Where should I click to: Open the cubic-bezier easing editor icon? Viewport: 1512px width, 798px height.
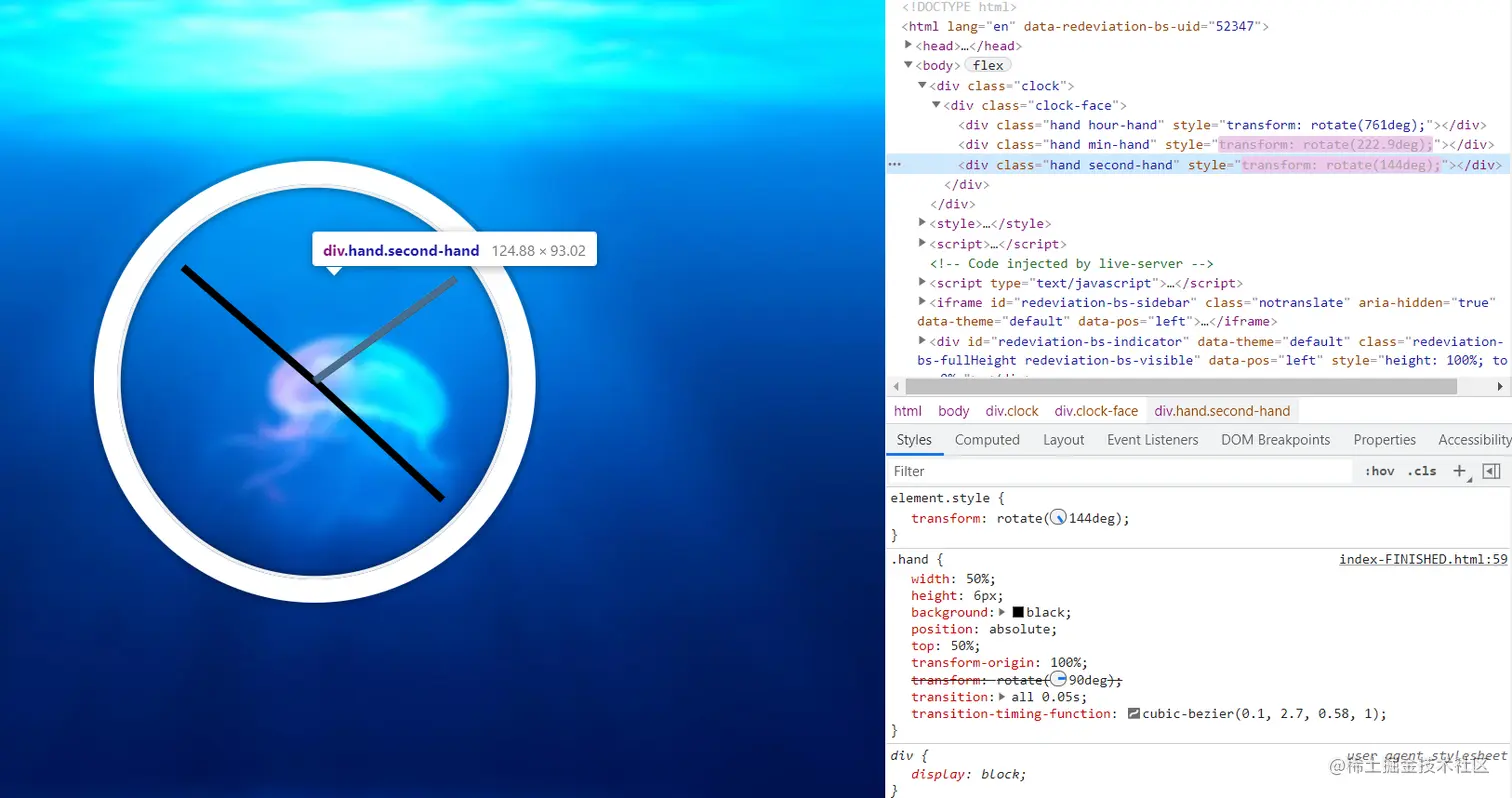point(1134,714)
